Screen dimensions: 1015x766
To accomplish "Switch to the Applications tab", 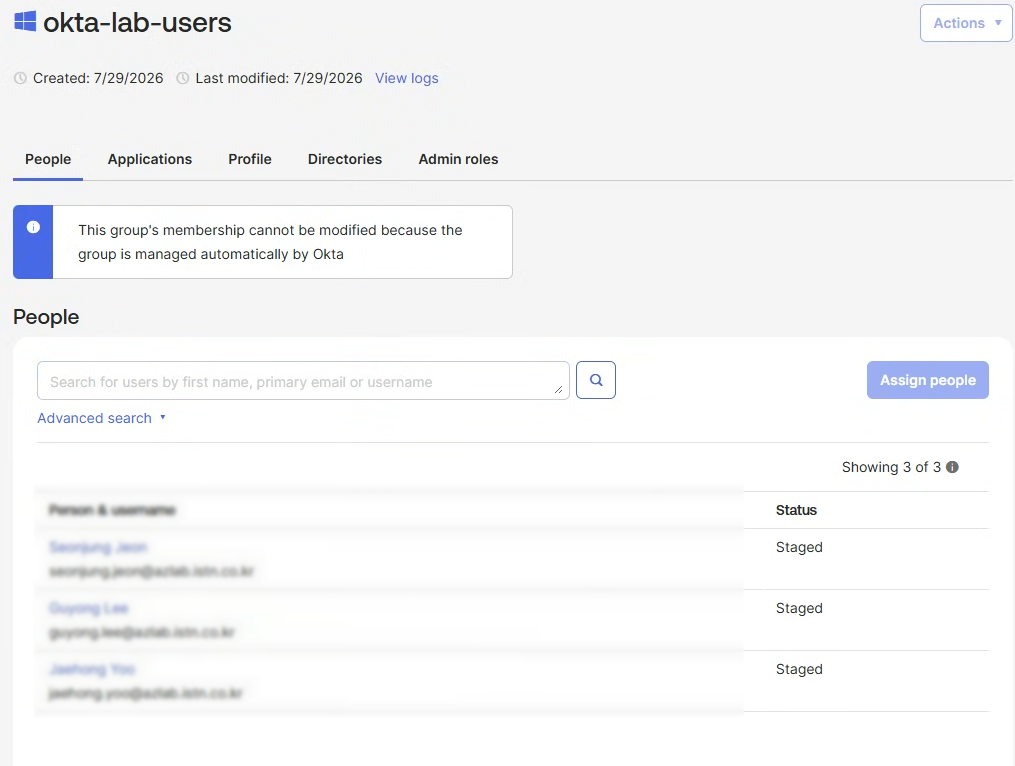I will (x=150, y=159).
